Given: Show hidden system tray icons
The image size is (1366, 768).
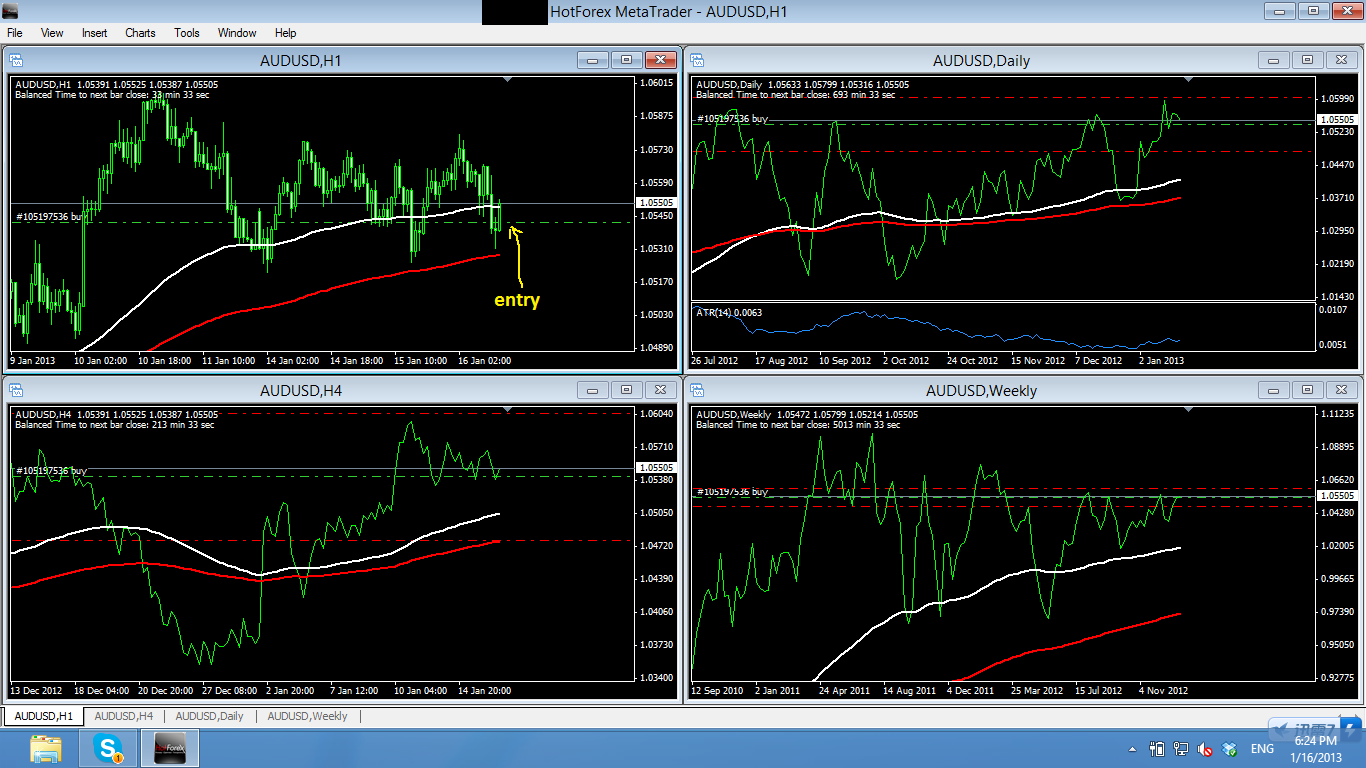Looking at the screenshot, I should 1133,749.
